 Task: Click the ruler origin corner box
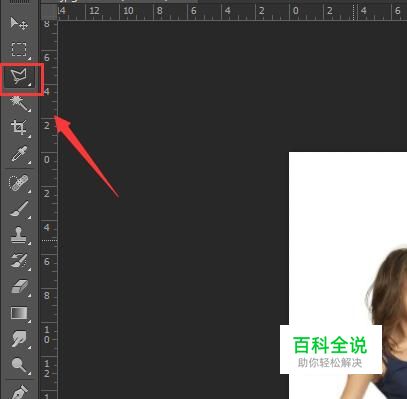pos(49,13)
